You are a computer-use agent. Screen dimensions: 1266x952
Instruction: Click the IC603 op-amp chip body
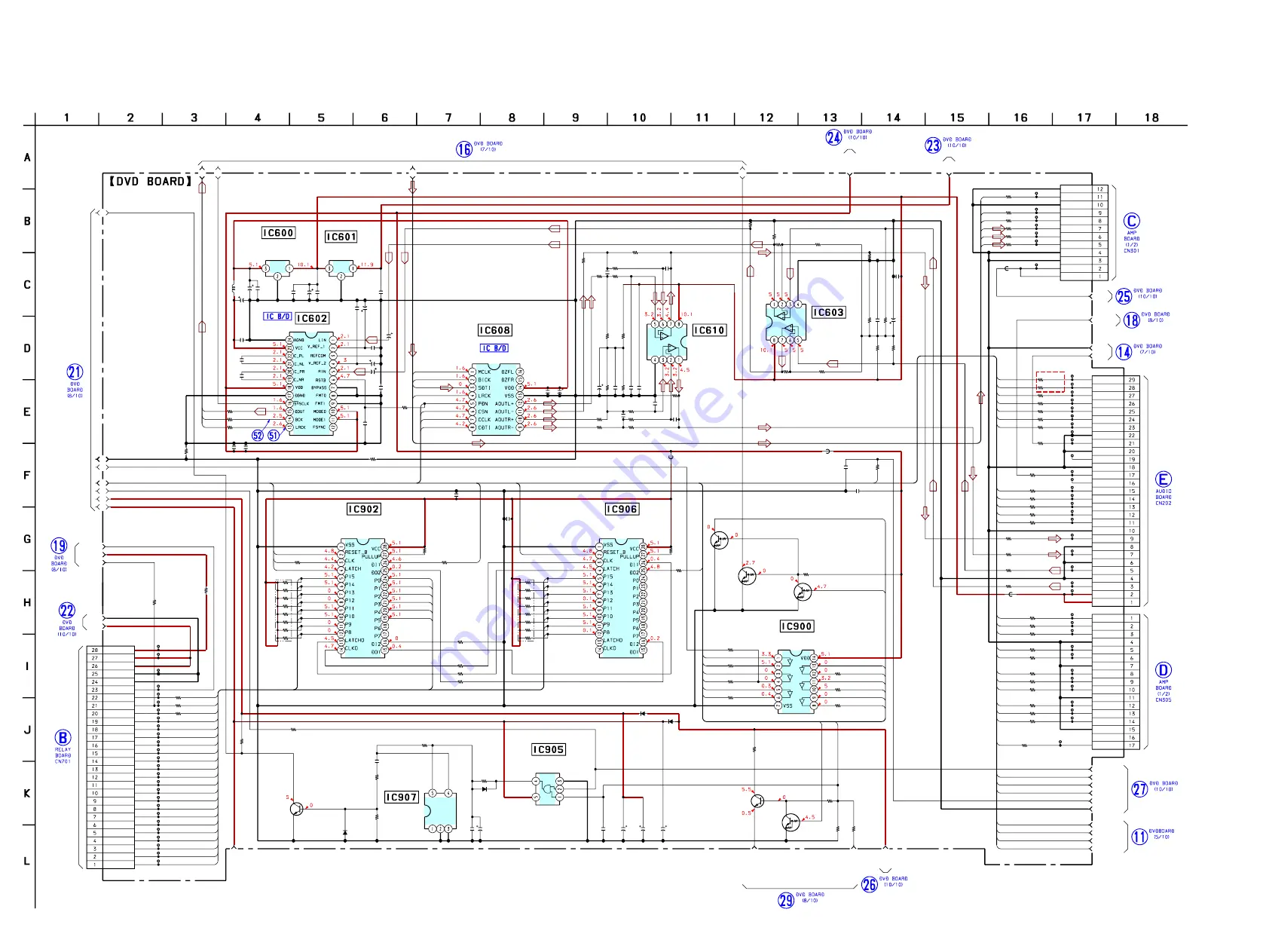(786, 322)
